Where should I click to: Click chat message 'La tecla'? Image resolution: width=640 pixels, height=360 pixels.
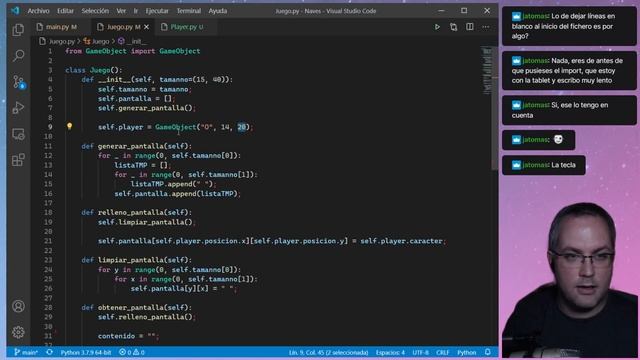(544, 165)
